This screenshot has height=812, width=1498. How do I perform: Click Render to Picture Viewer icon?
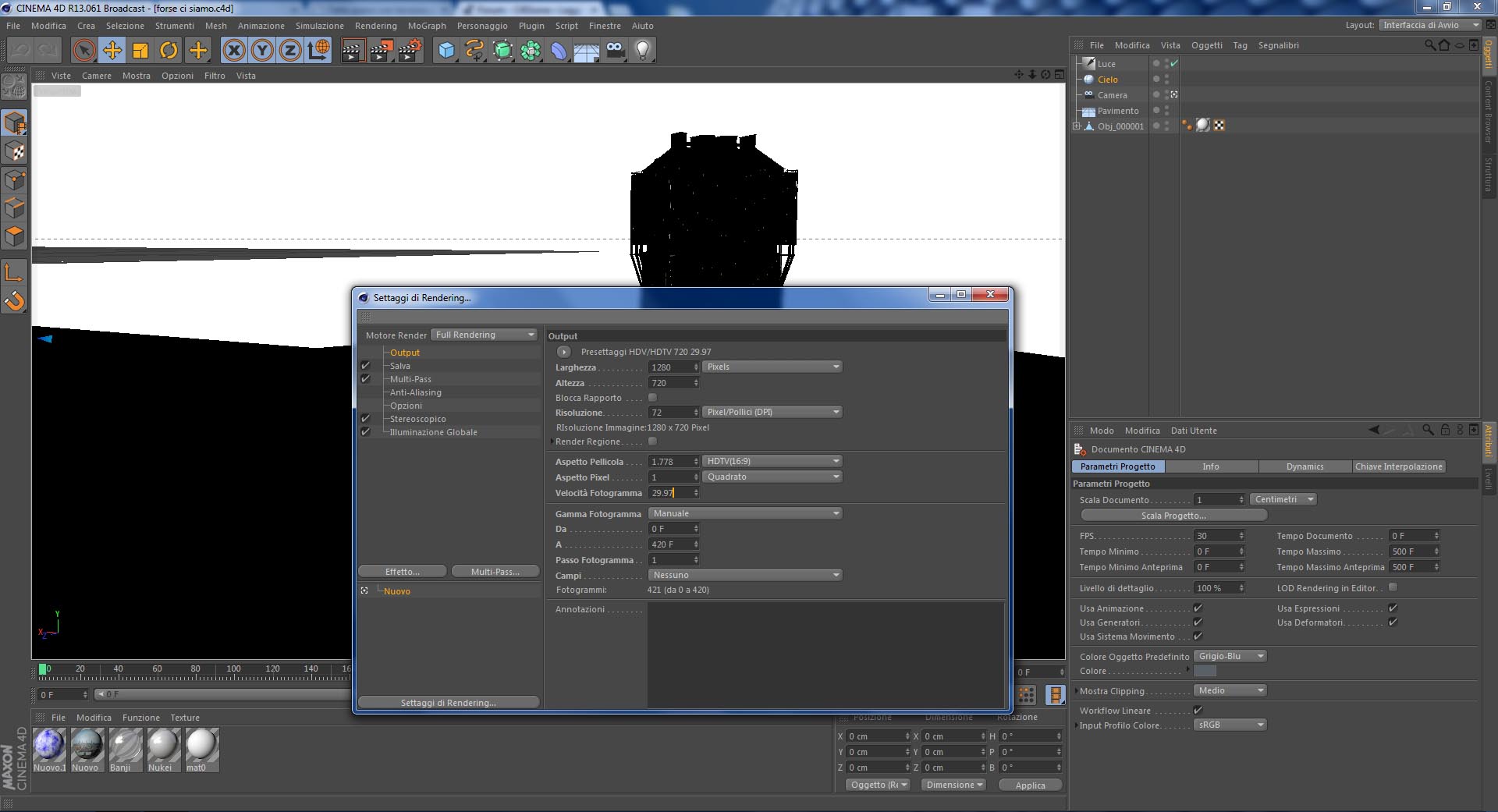382,51
